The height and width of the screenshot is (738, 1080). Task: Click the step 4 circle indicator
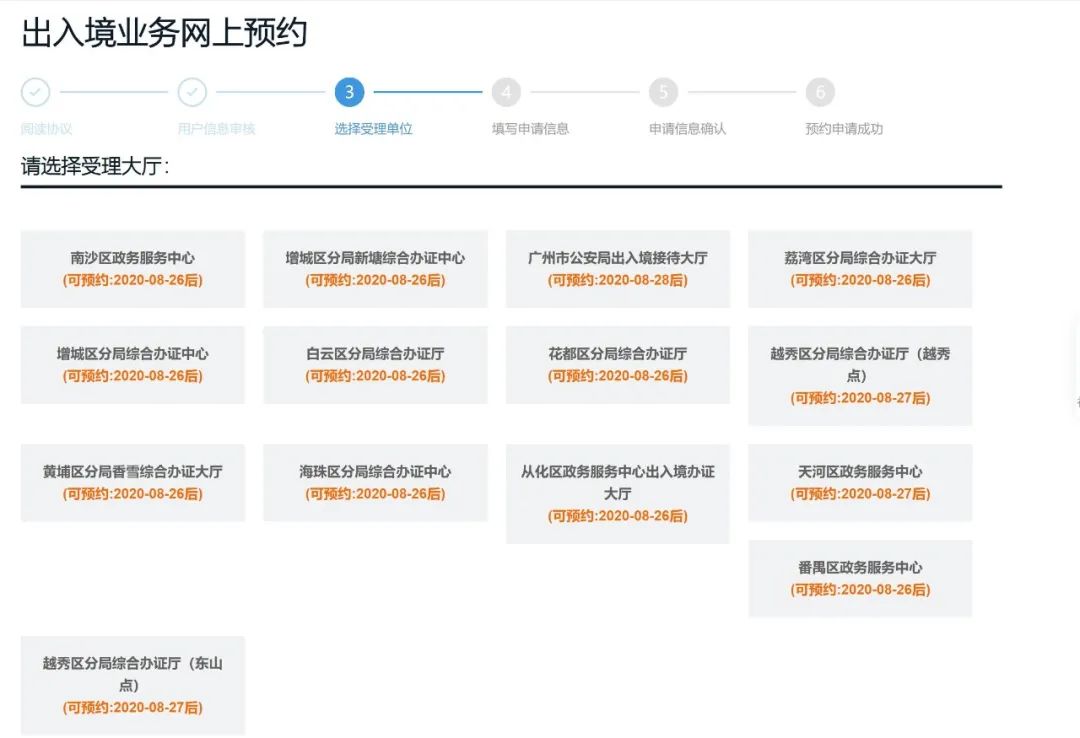[506, 93]
